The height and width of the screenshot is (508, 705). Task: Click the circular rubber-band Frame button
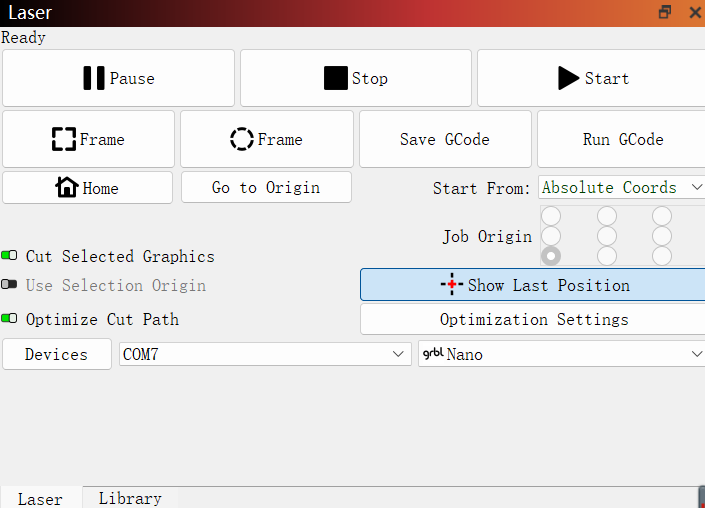[266, 139]
